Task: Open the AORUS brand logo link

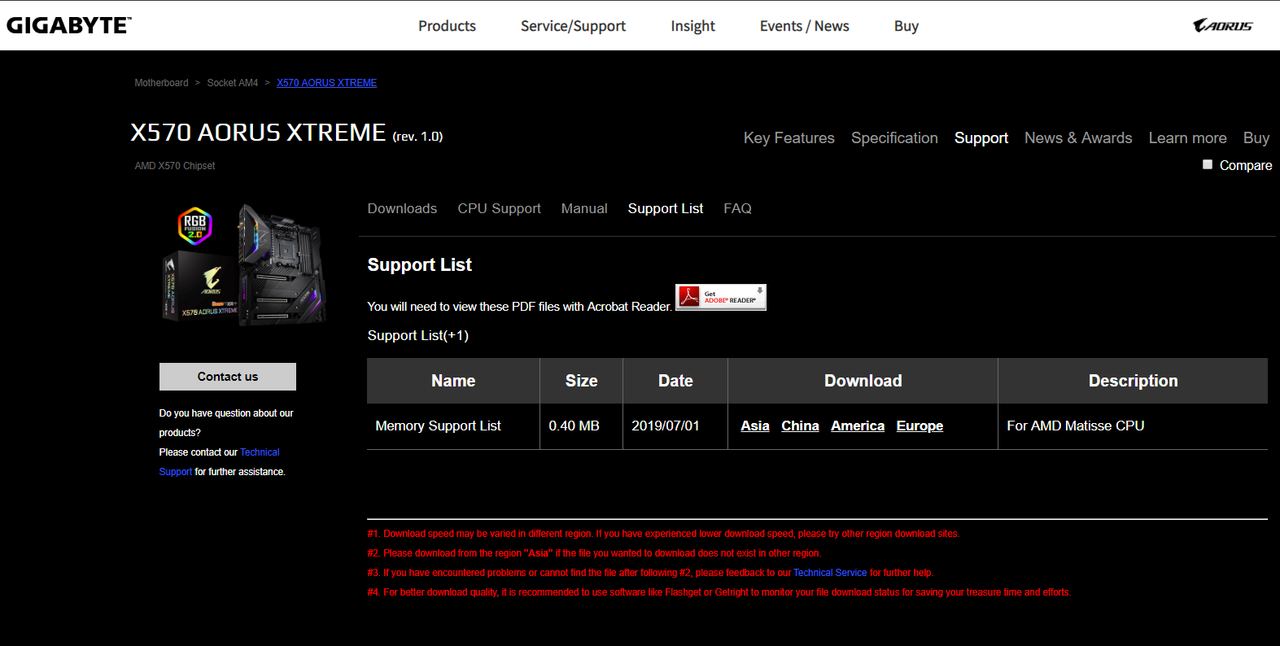Action: coord(1223,26)
